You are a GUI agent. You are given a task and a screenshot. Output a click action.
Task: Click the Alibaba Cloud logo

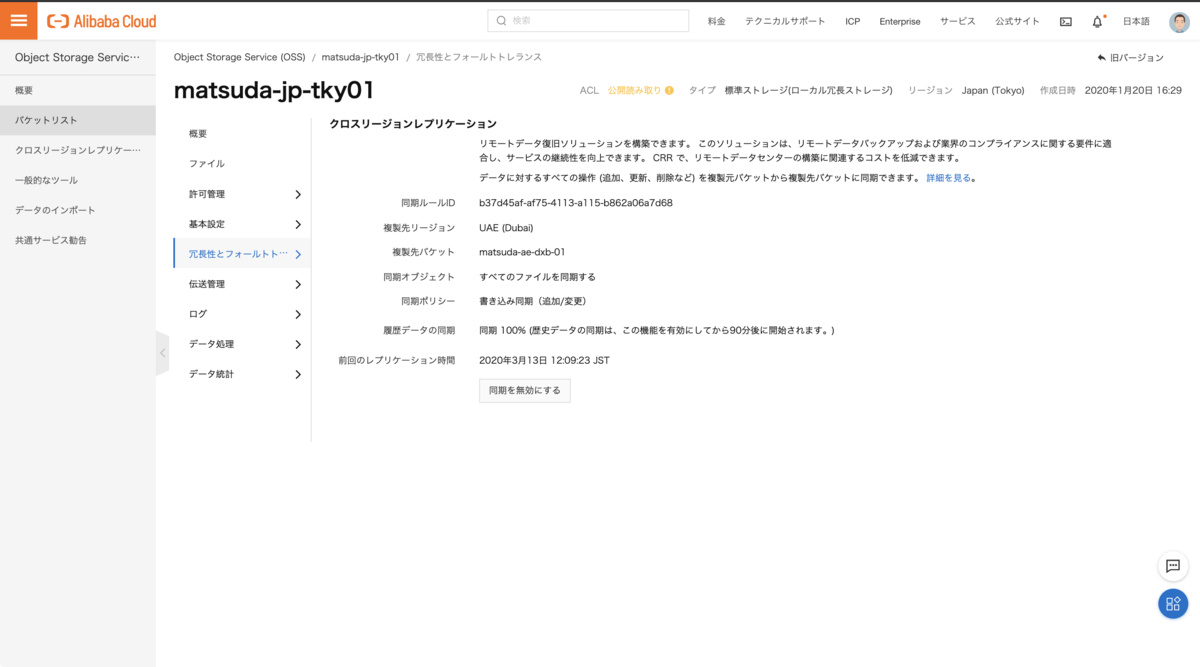[102, 21]
